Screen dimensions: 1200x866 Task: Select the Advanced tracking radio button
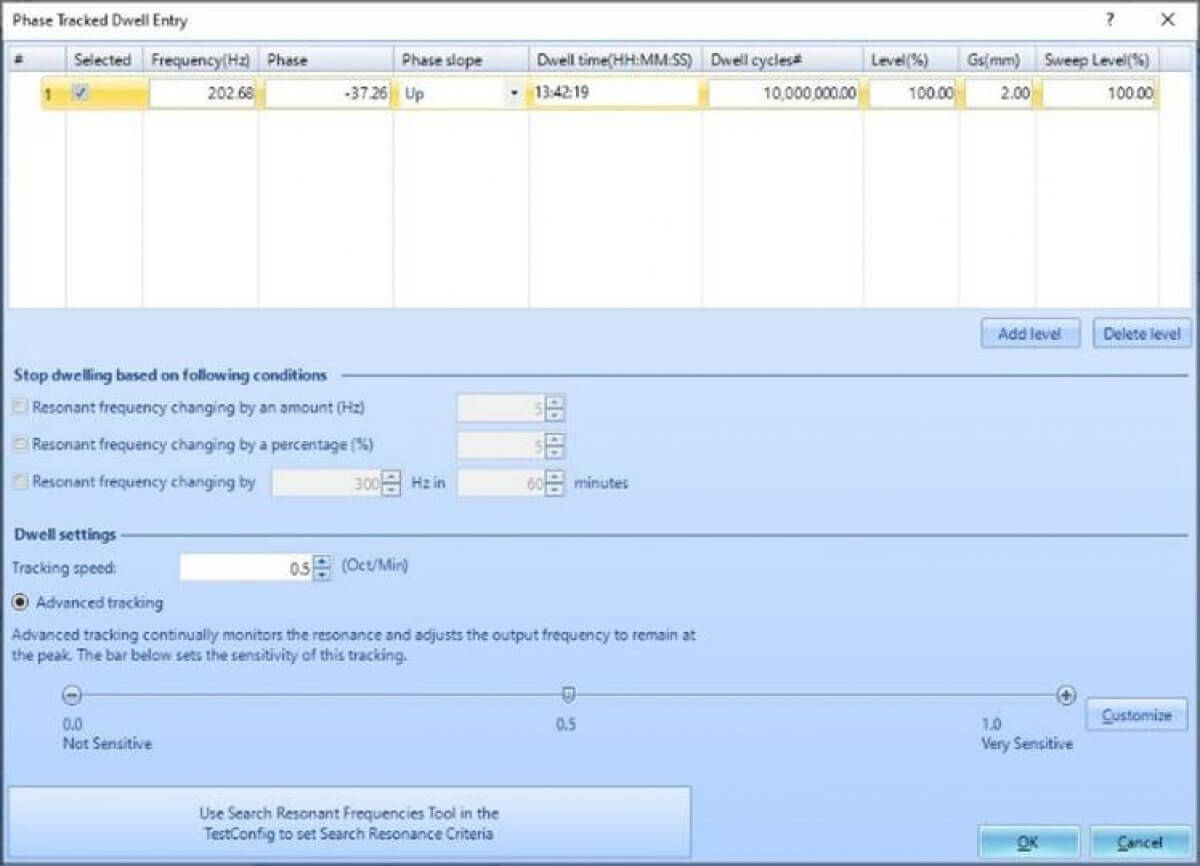[20, 603]
